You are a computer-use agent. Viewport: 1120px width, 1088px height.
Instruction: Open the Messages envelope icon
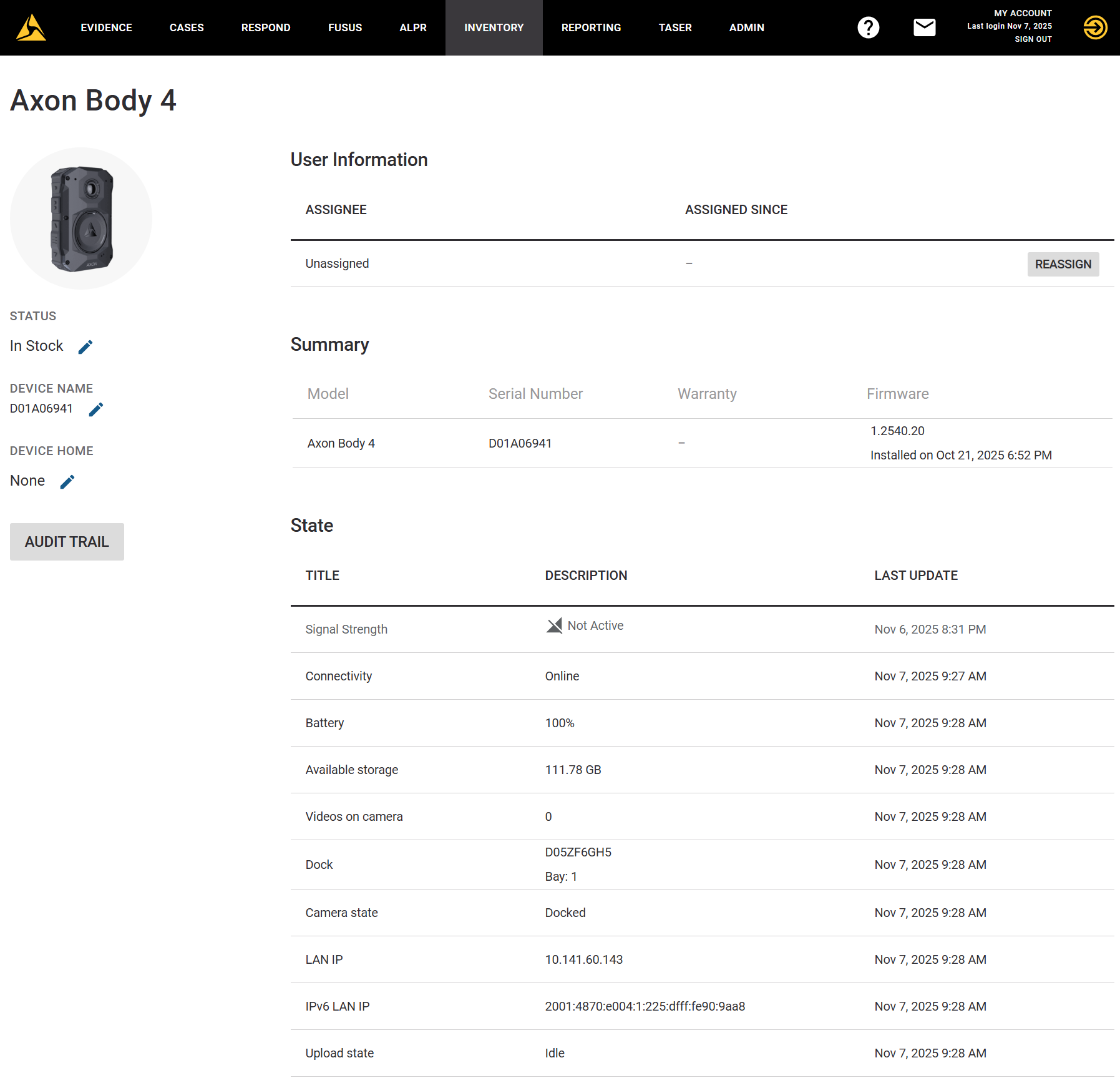pos(924,27)
